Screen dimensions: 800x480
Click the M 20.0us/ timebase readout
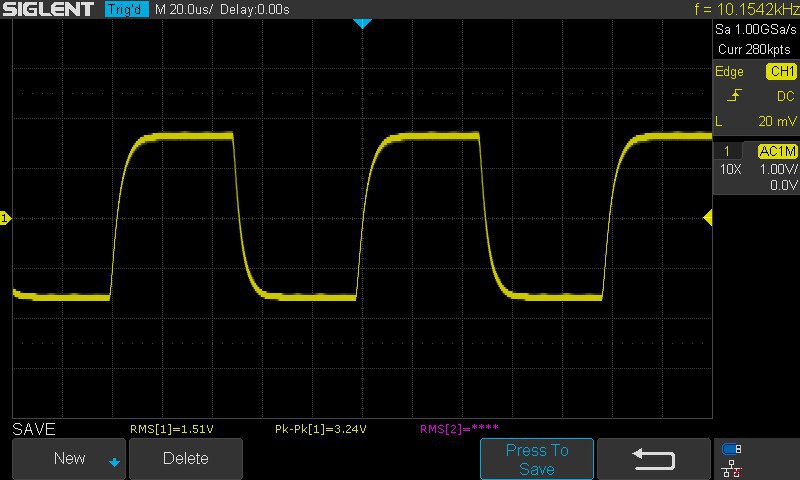[x=184, y=9]
